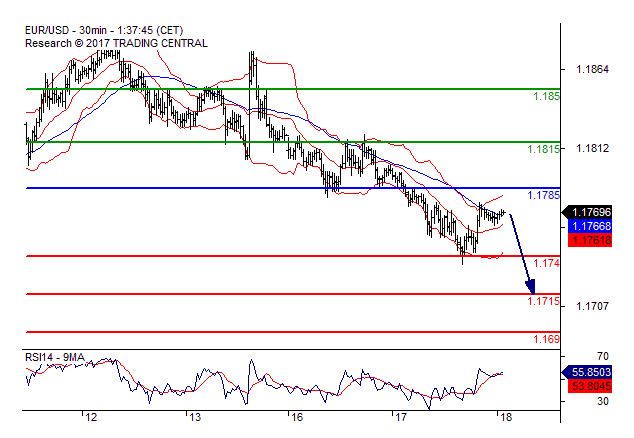This screenshot has width=634, height=438.
Task: Click the red 1.169 support label
Action: pos(547,339)
